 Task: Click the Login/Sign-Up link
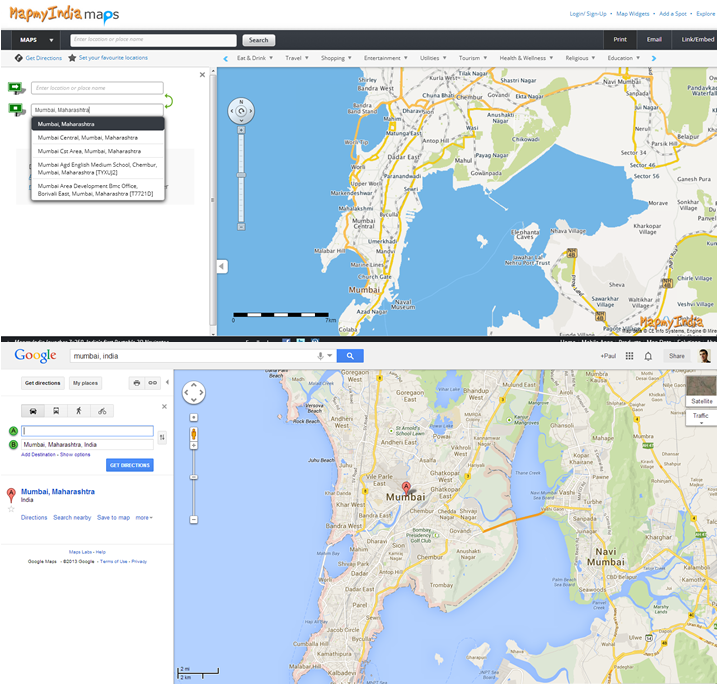coord(588,14)
